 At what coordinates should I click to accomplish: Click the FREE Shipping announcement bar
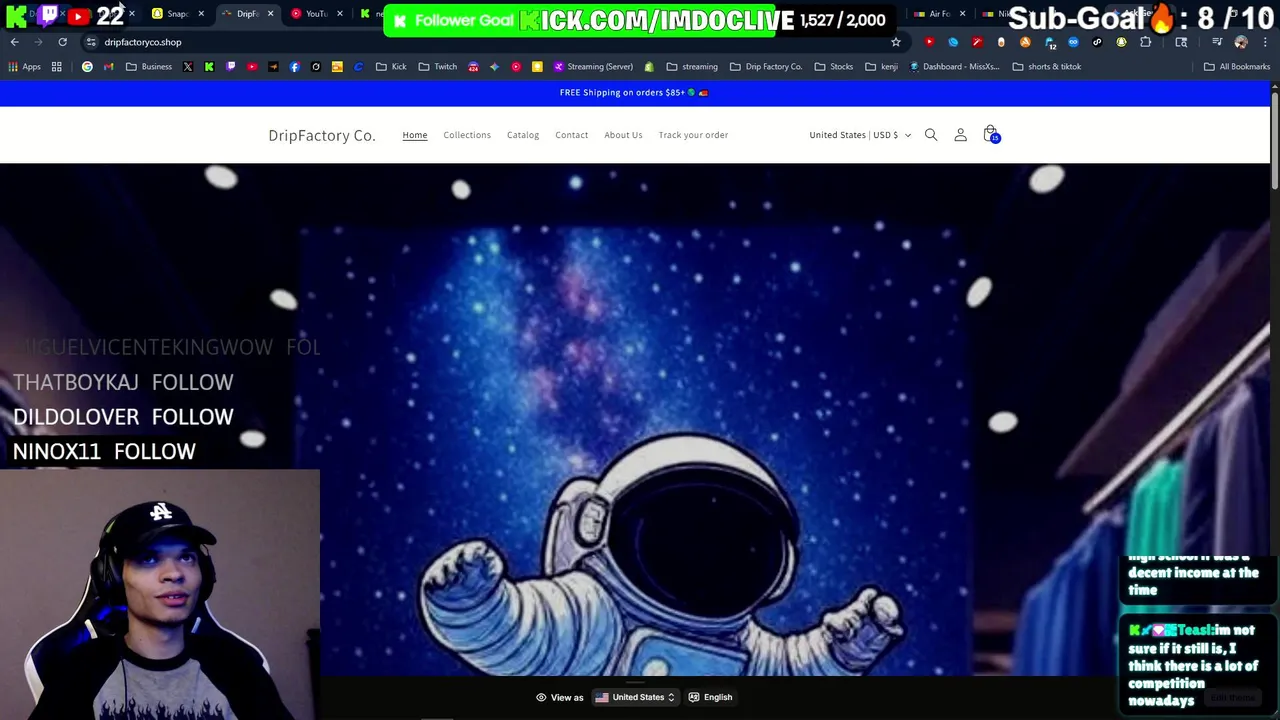[x=634, y=93]
